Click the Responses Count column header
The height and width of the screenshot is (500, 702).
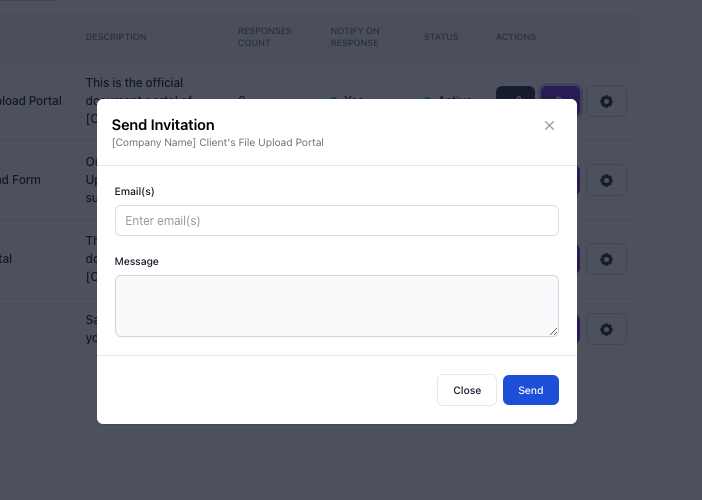265,37
